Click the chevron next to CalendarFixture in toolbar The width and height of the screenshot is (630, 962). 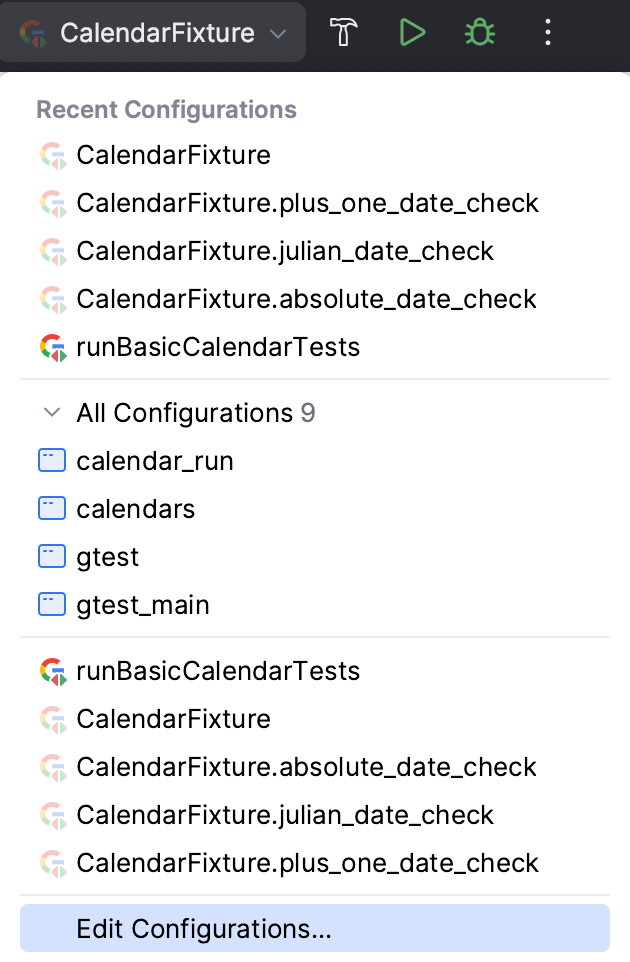tap(277, 32)
